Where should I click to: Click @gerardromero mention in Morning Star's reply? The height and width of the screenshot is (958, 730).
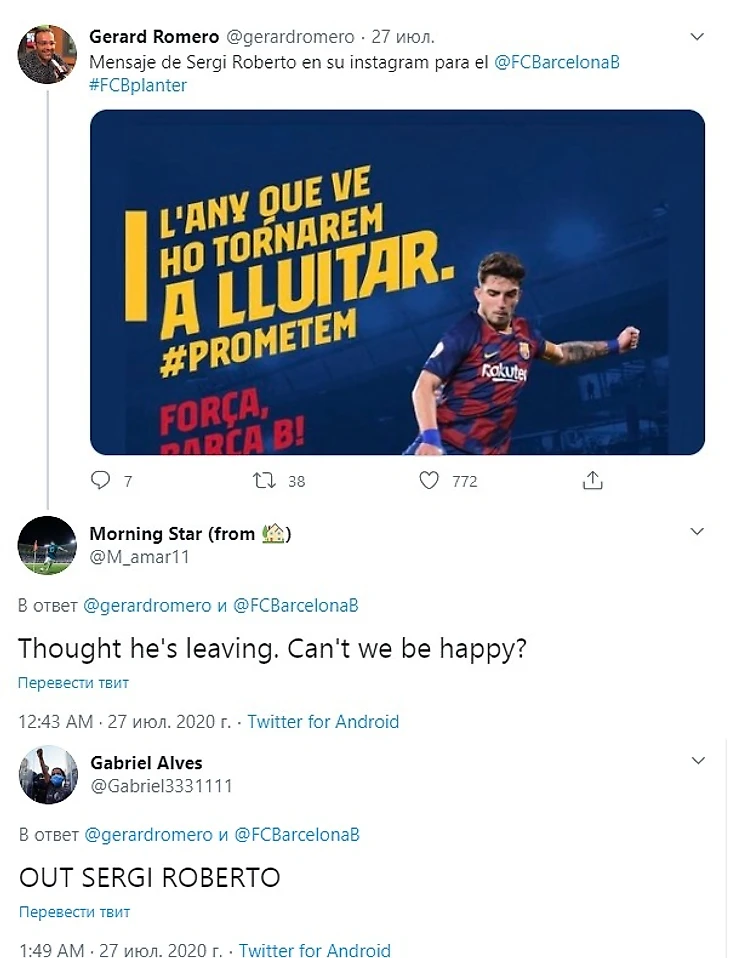[x=147, y=605]
